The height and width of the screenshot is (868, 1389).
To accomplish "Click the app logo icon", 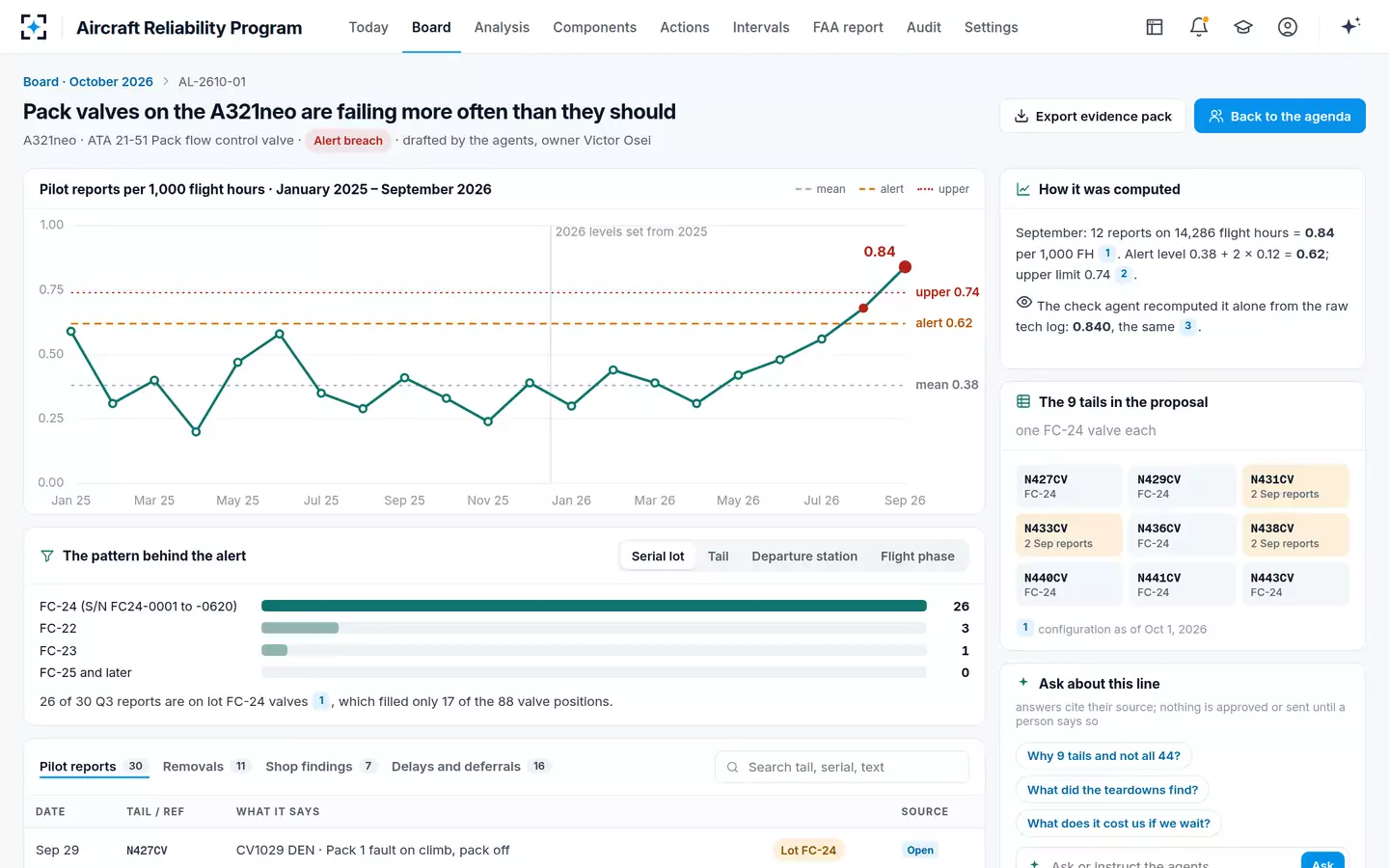I will 34,27.
